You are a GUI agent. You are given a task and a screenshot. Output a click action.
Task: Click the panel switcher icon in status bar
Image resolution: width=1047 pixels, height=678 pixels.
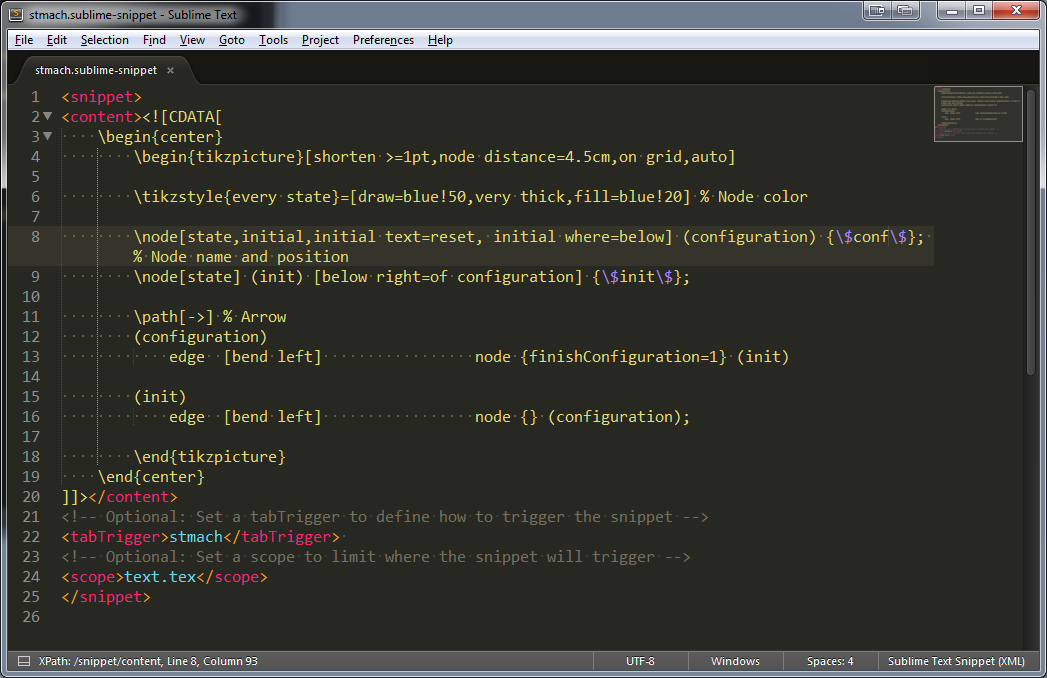[x=22, y=661]
